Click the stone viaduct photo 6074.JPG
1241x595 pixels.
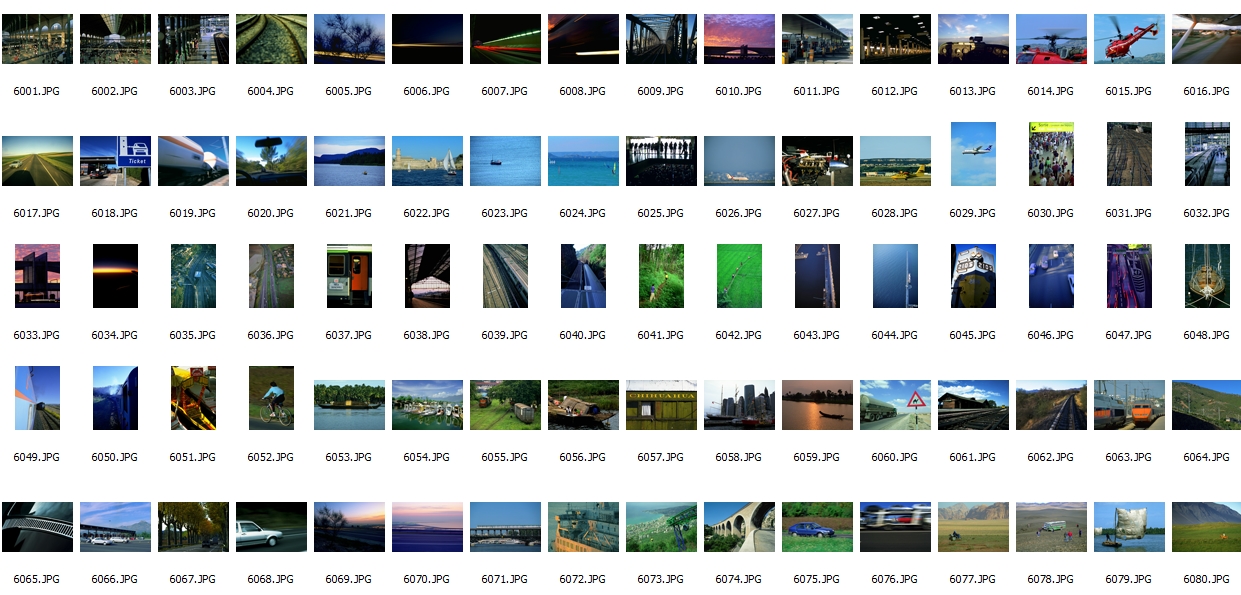click(739, 527)
